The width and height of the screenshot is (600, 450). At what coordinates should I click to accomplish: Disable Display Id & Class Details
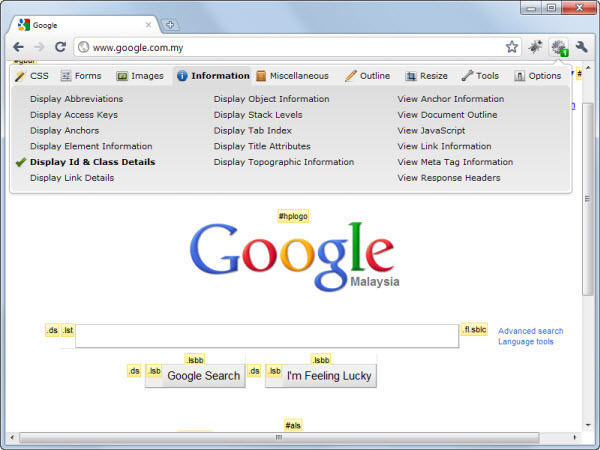[92, 162]
